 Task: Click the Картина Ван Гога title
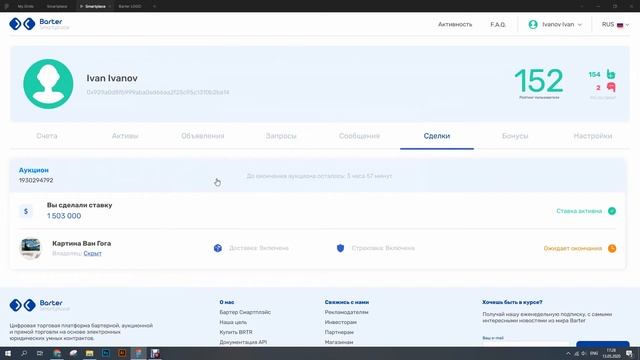coord(82,243)
